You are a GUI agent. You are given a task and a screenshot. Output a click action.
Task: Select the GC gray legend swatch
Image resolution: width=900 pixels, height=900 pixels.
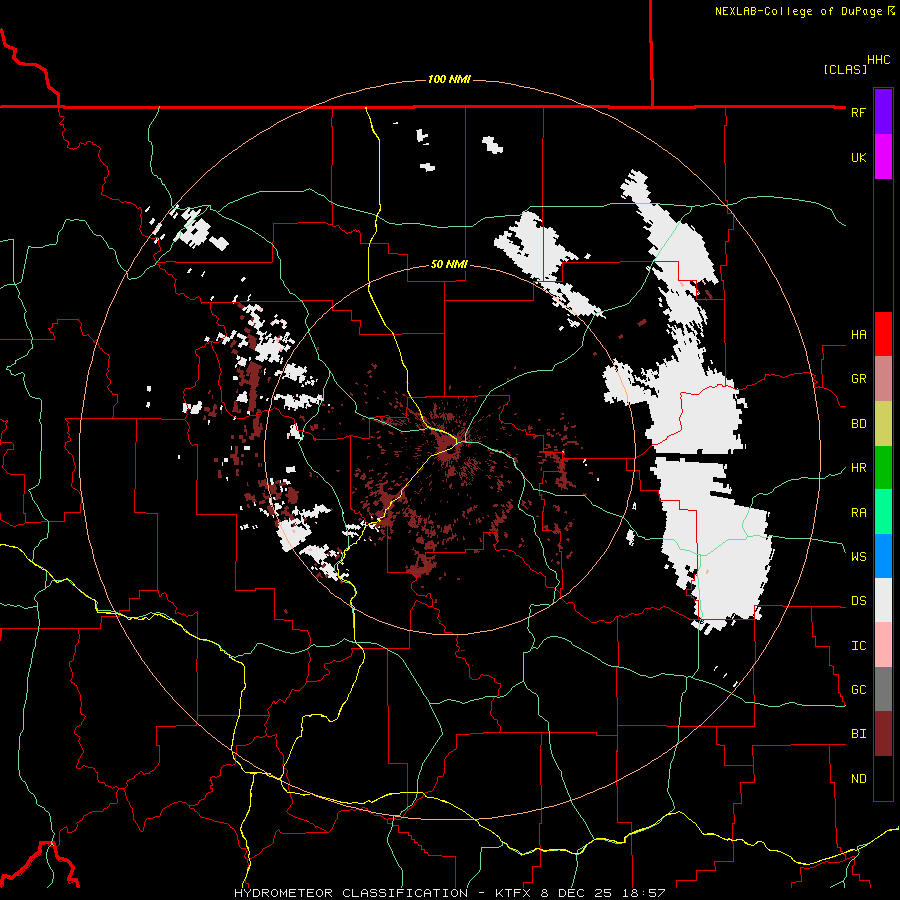pyautogui.click(x=883, y=689)
